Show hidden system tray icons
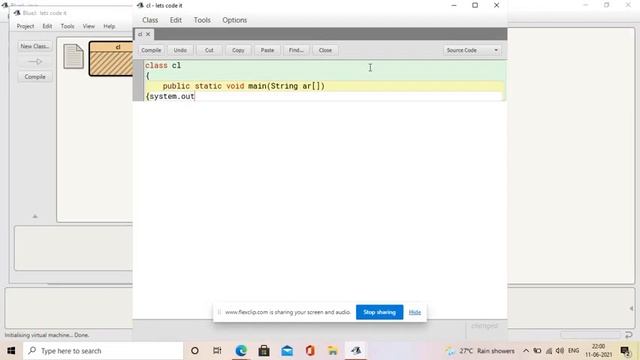Viewport: 640px width, 360px height. click(x=526, y=351)
